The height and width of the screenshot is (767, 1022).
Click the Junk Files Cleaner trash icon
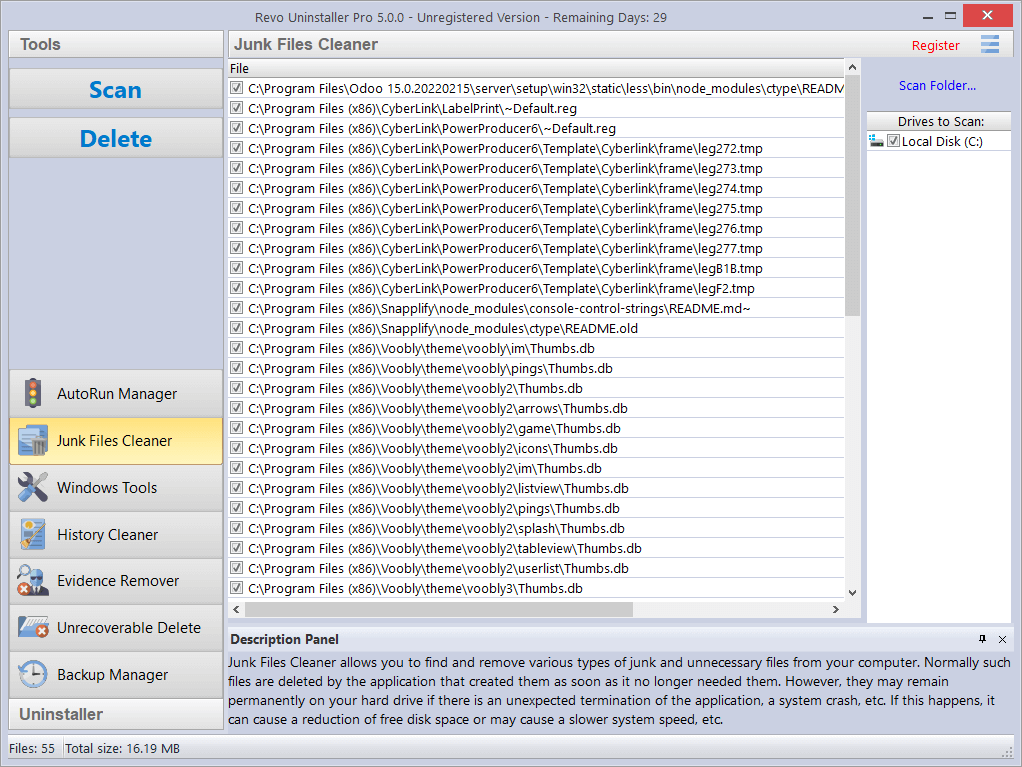tap(33, 441)
